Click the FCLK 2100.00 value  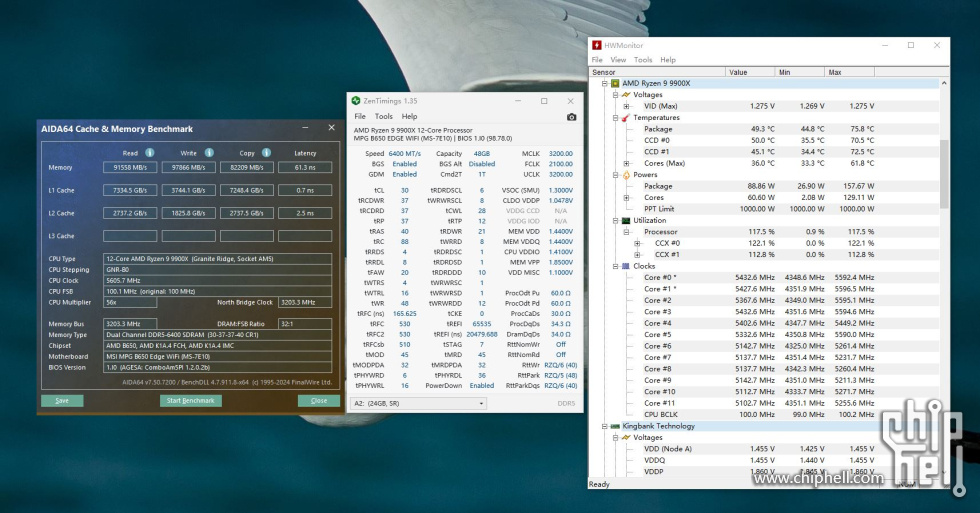(561, 164)
